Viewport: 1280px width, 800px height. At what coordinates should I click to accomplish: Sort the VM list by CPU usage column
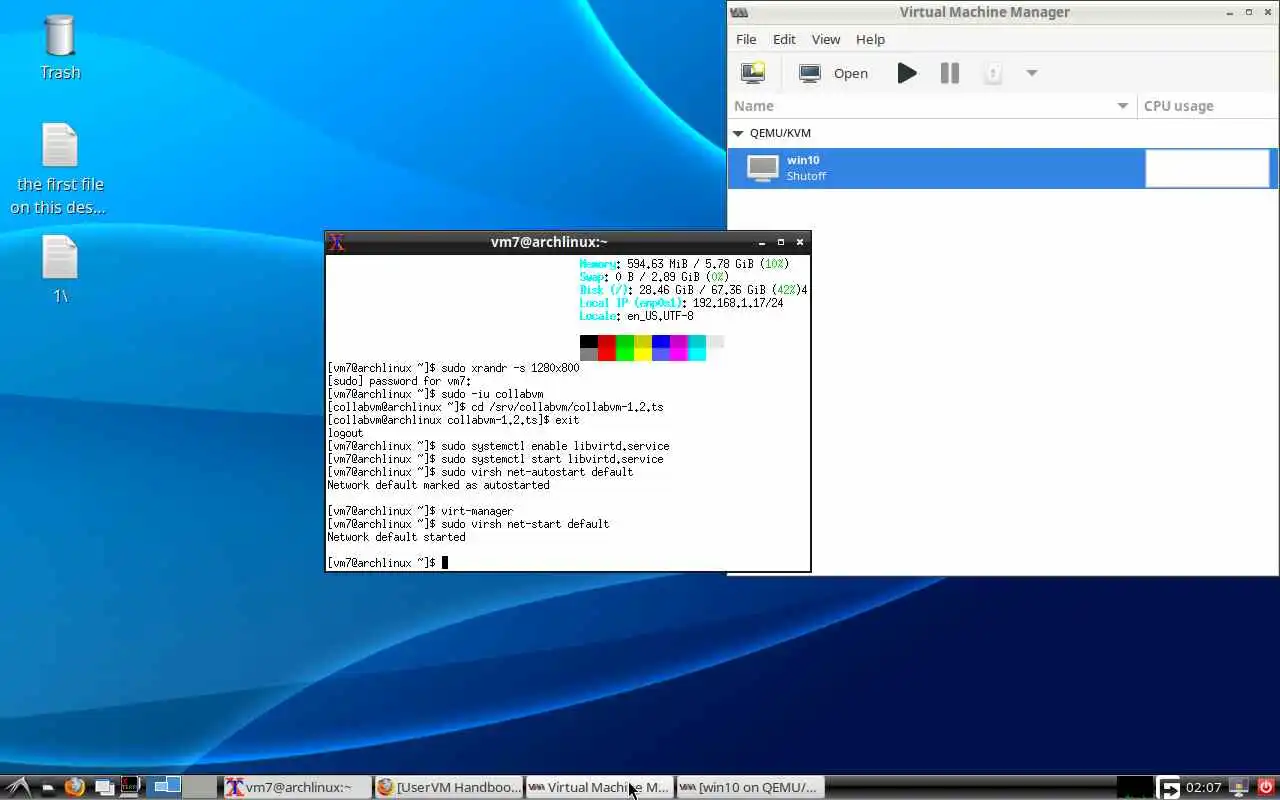[1208, 106]
